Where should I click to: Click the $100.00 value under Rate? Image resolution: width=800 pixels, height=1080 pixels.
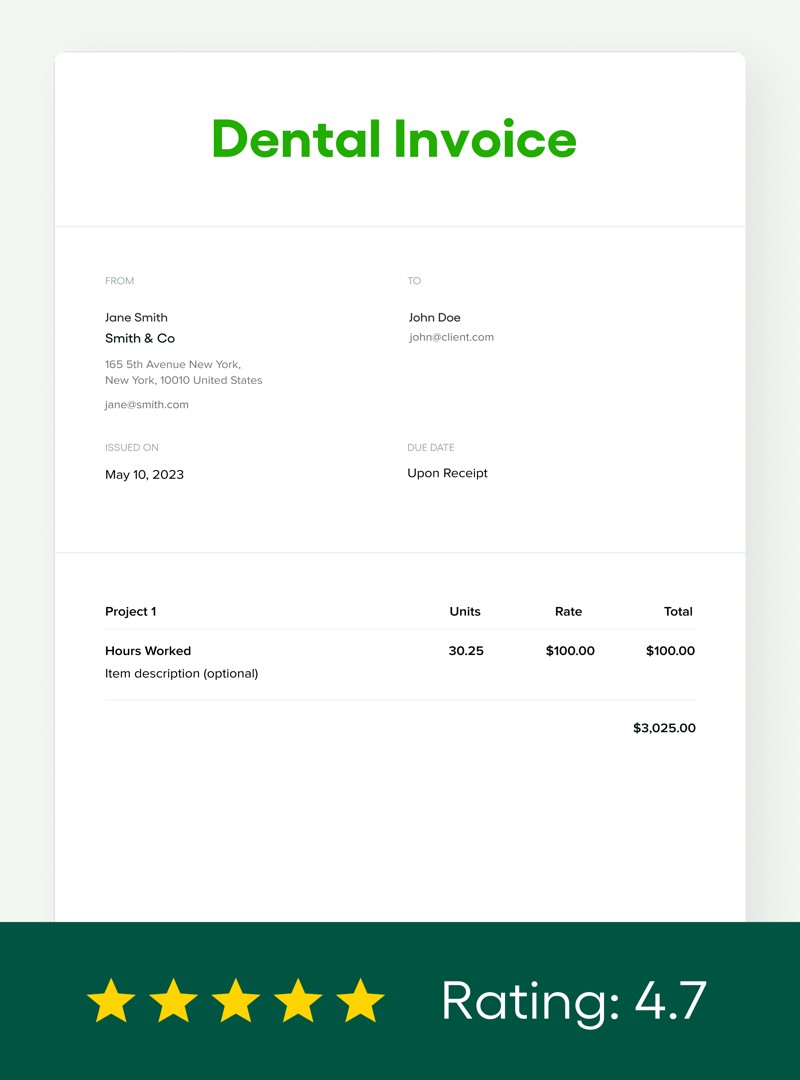tap(570, 651)
